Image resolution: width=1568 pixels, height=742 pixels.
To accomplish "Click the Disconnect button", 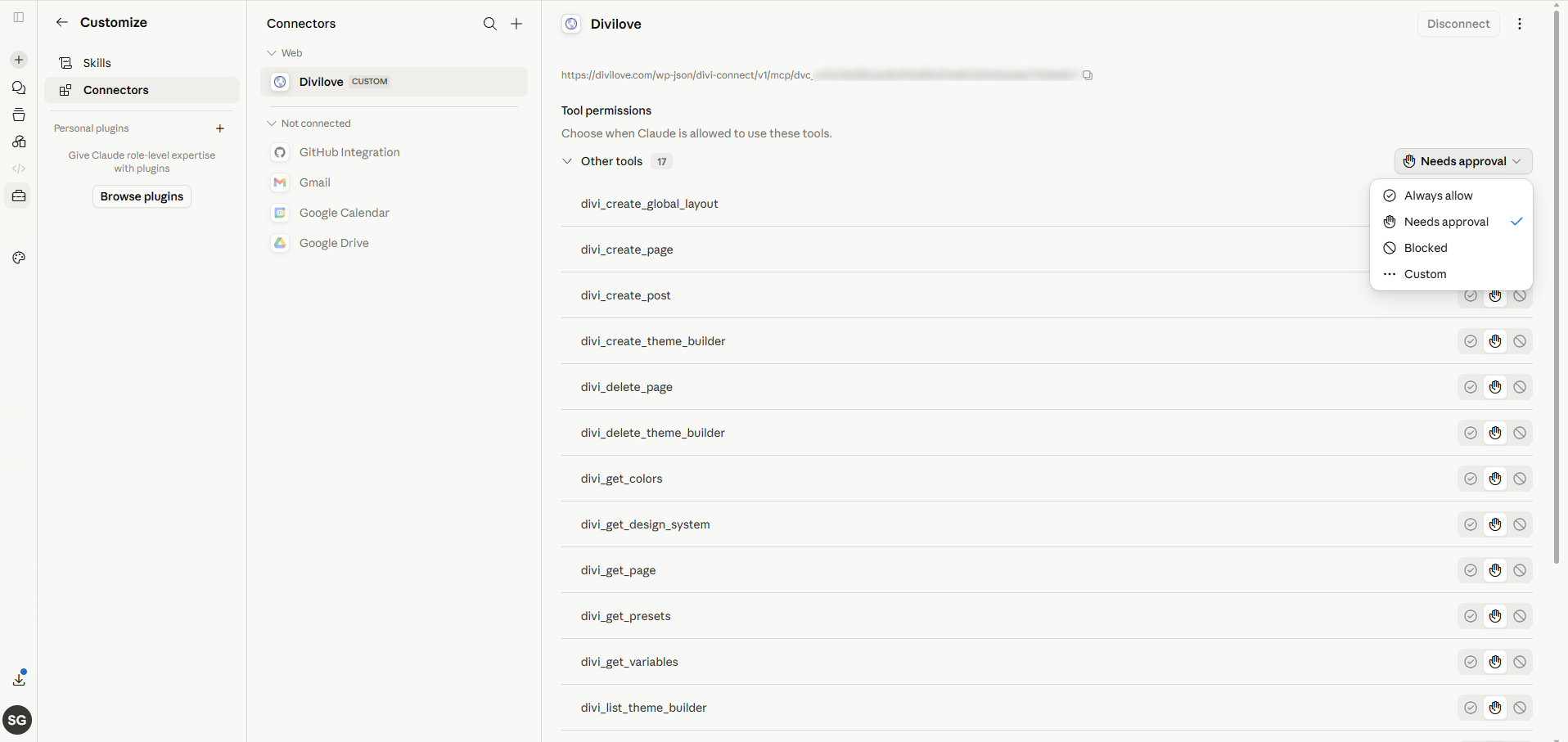I will coord(1458,24).
